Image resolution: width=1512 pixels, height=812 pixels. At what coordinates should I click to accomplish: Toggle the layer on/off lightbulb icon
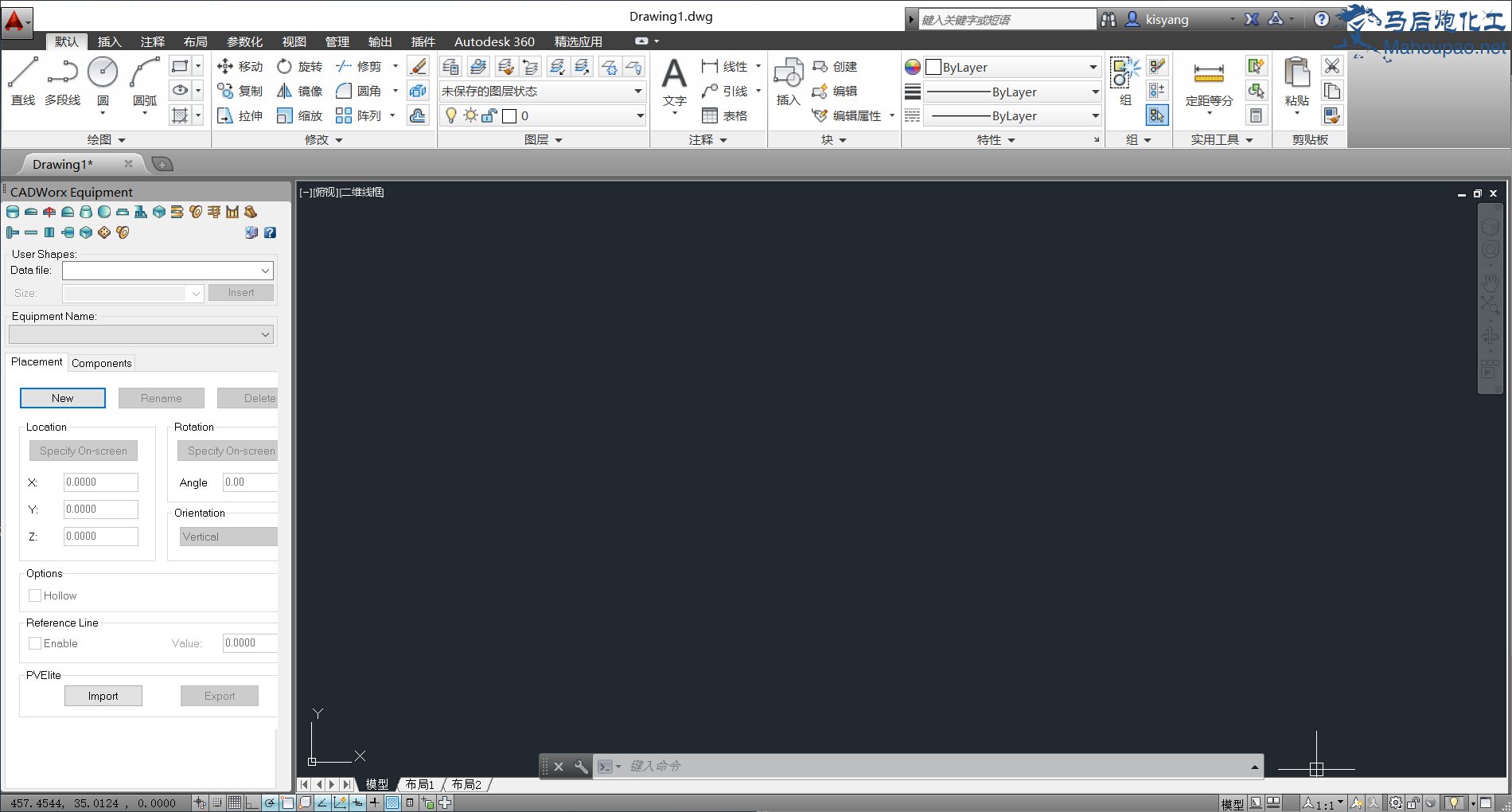[x=451, y=115]
